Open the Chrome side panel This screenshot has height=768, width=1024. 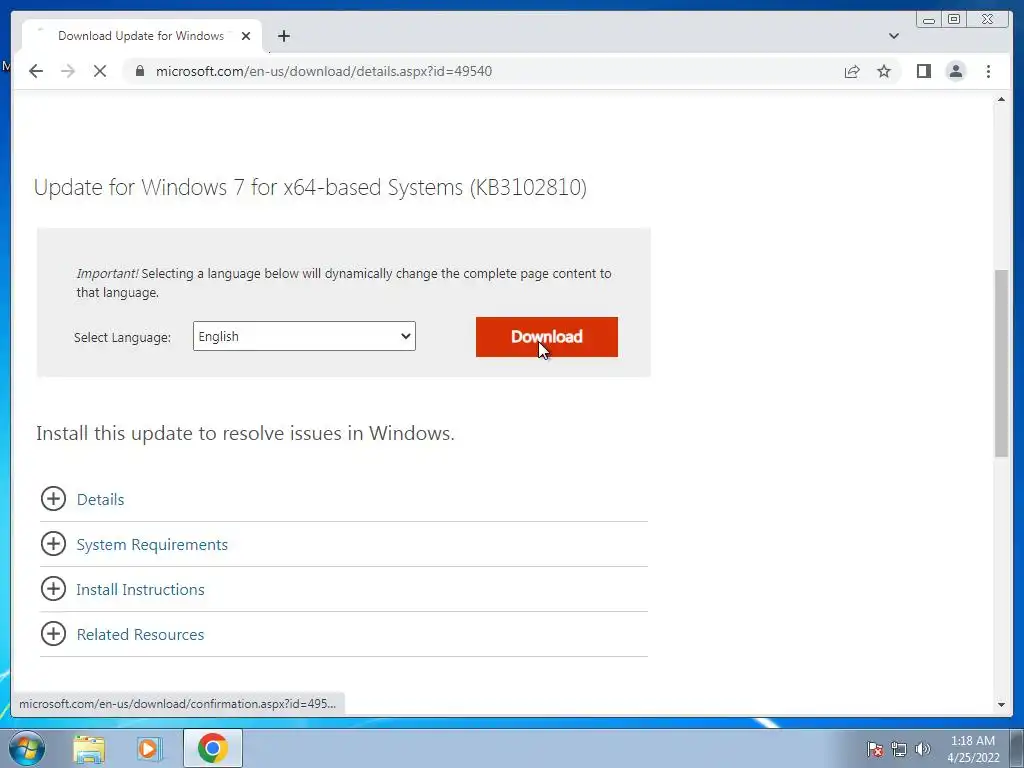click(x=923, y=71)
